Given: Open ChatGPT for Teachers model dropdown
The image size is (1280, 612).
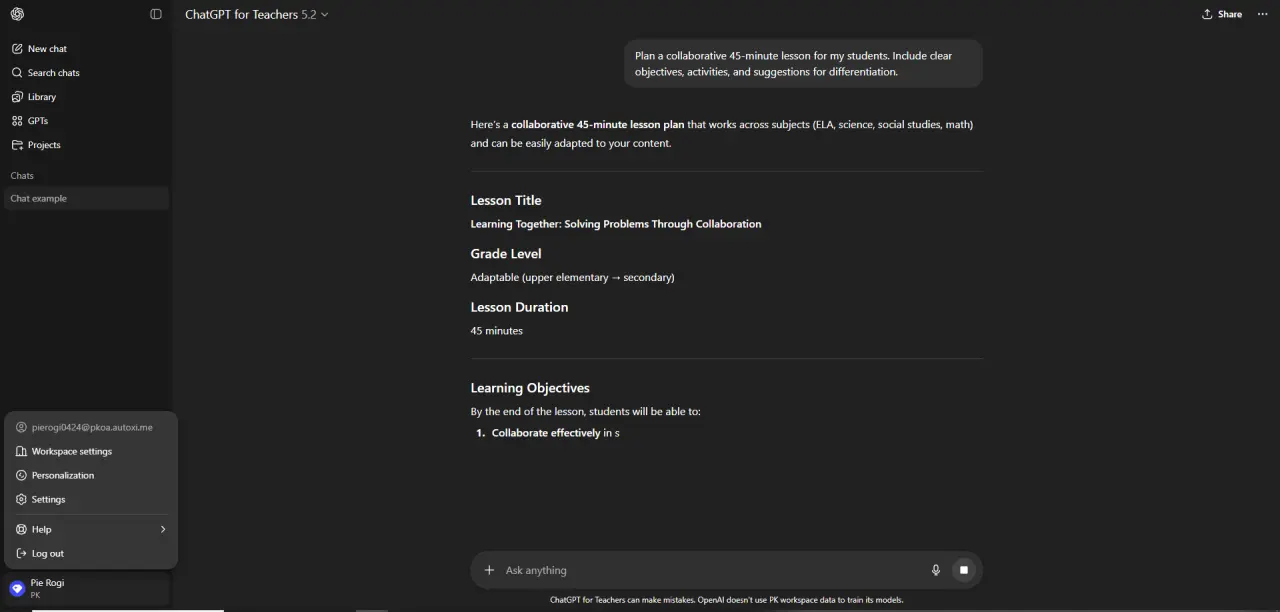Looking at the screenshot, I should [257, 14].
